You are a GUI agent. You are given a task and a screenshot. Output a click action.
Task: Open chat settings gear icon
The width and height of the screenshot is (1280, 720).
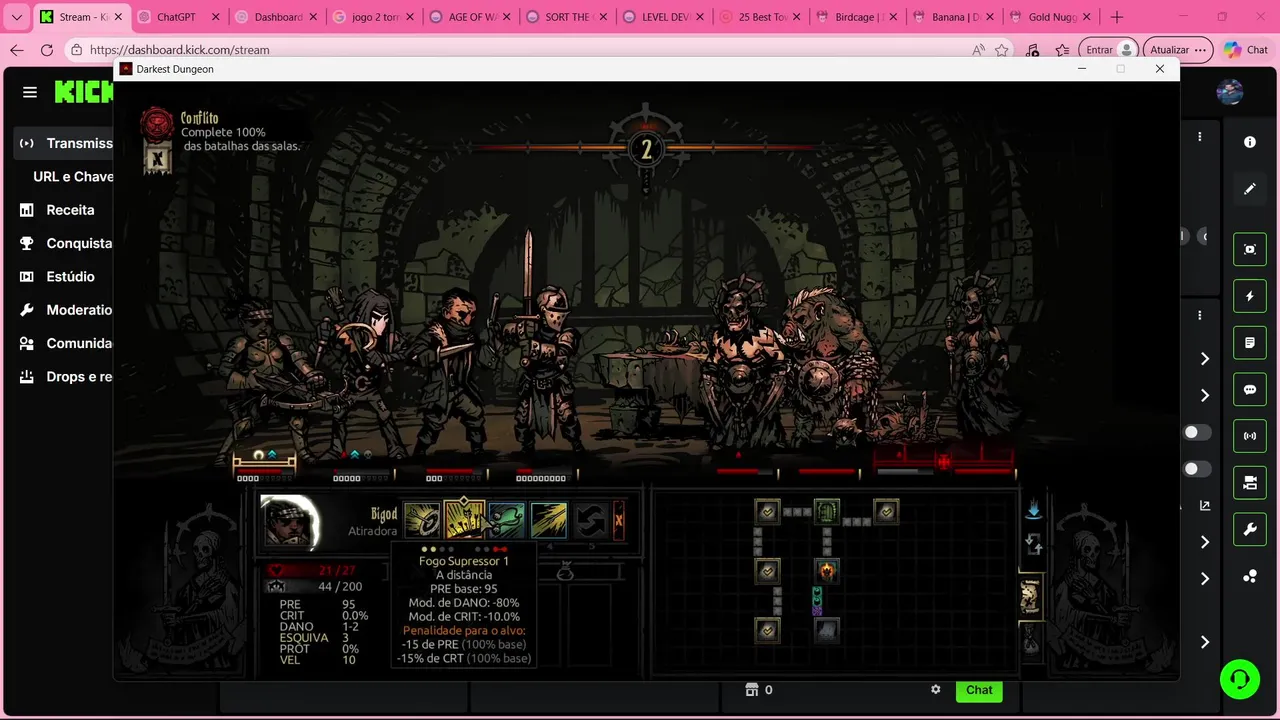point(936,690)
